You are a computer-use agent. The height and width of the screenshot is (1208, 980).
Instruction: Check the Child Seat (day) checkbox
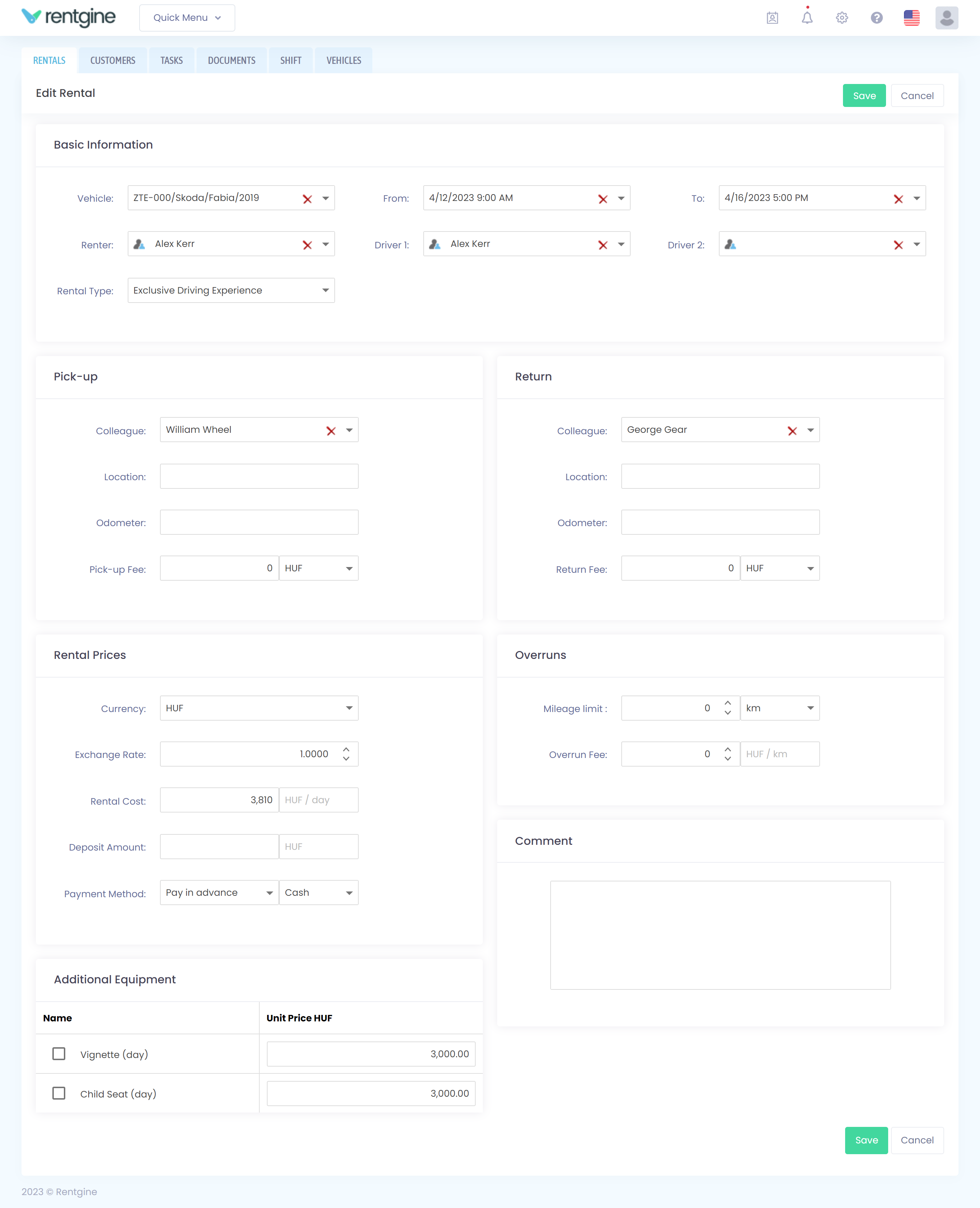click(59, 1094)
